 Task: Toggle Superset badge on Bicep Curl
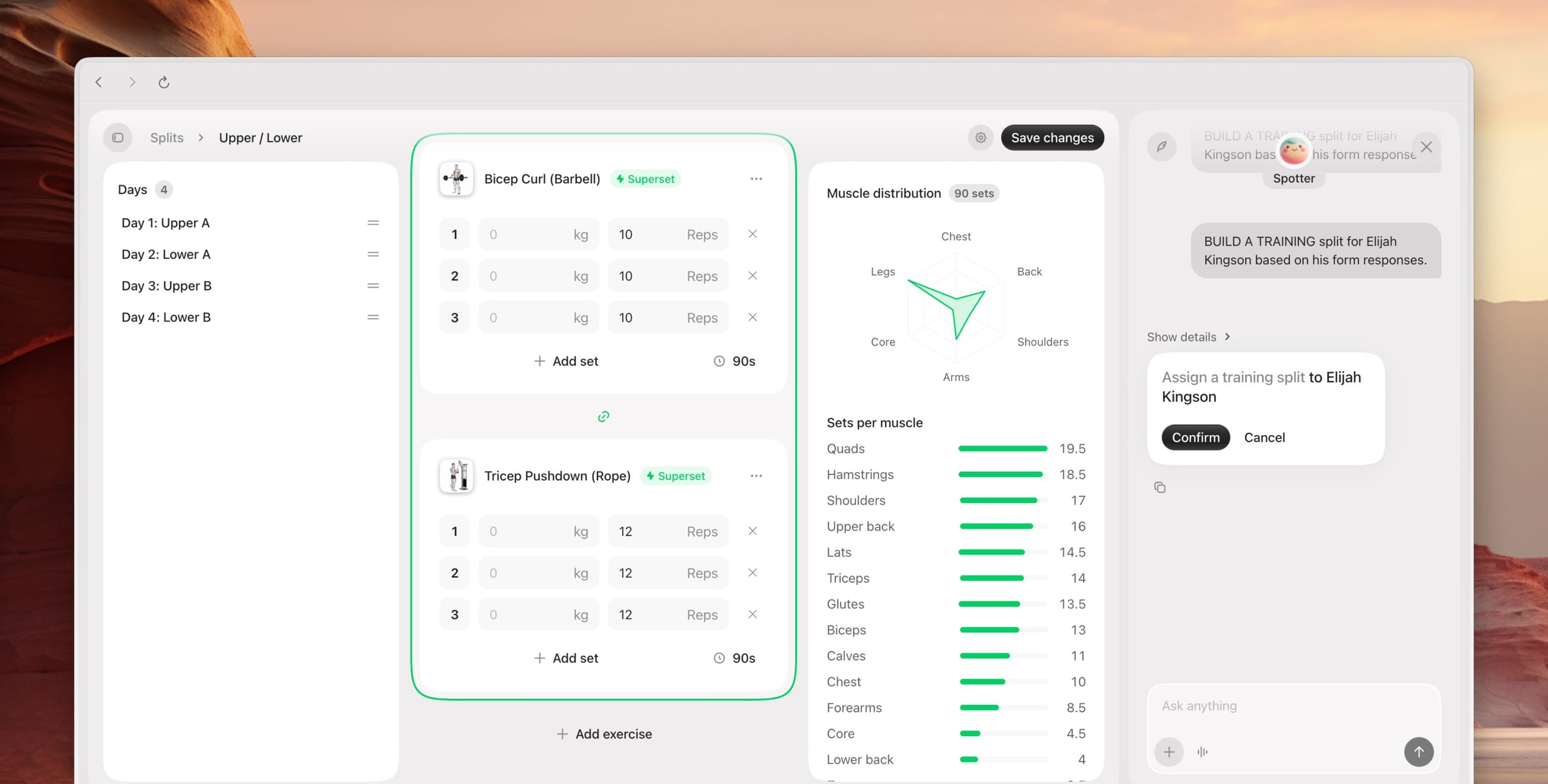645,179
